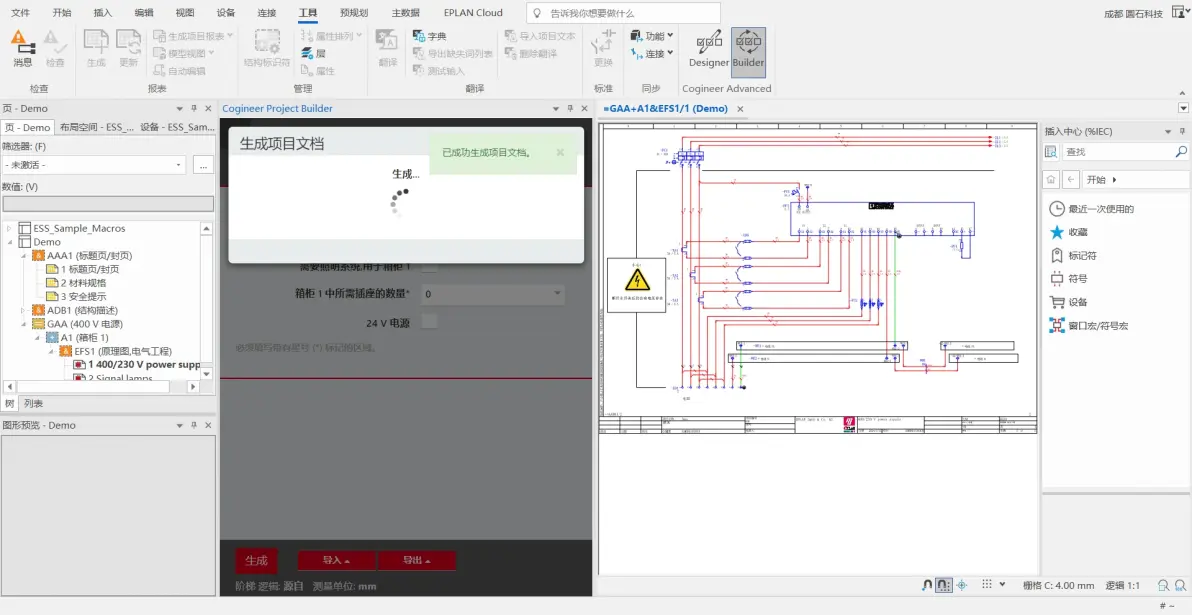Click the red 生成 button
Screen dimensions: 1192x615
256,560
